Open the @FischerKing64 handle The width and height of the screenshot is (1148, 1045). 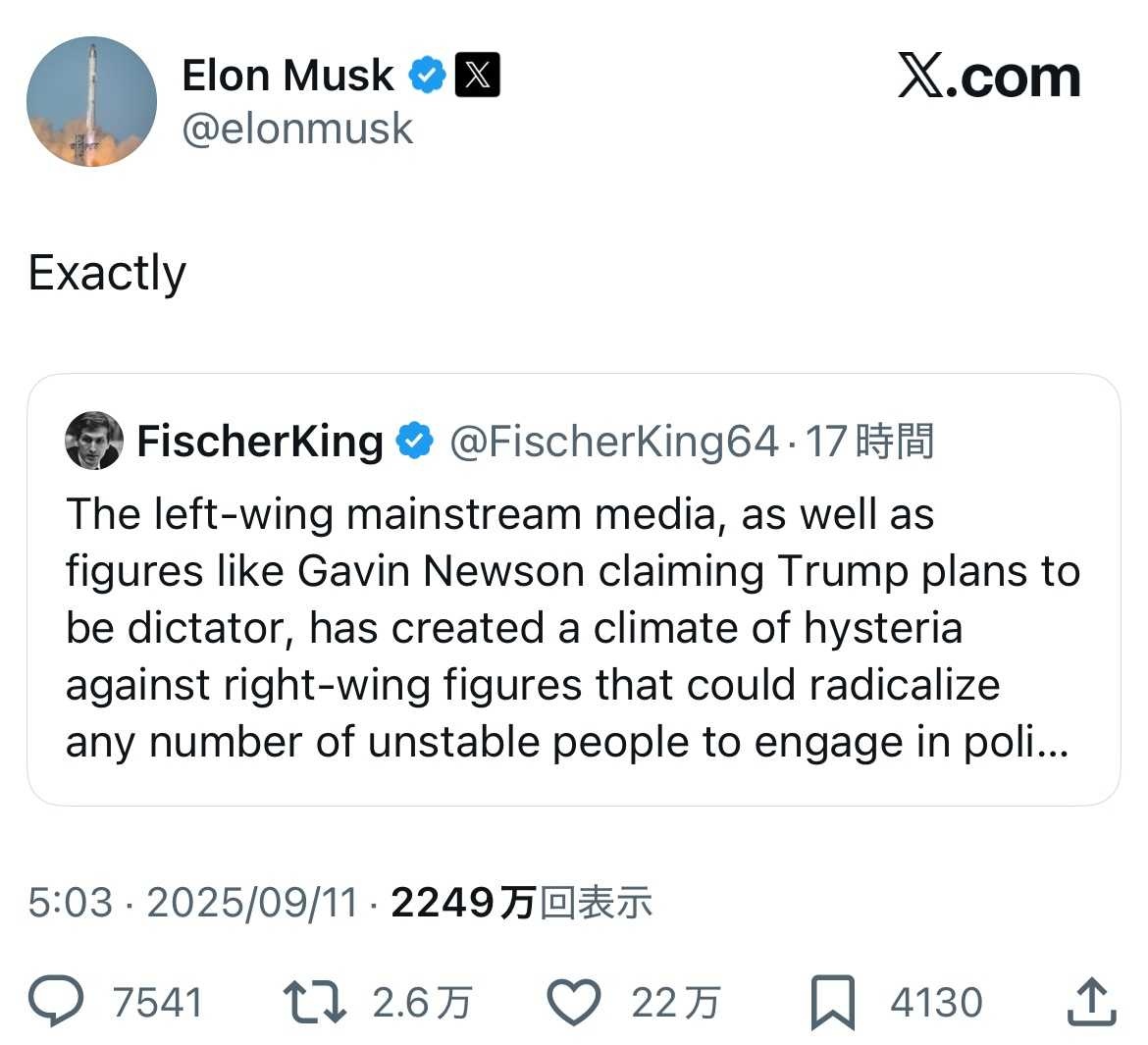(614, 441)
